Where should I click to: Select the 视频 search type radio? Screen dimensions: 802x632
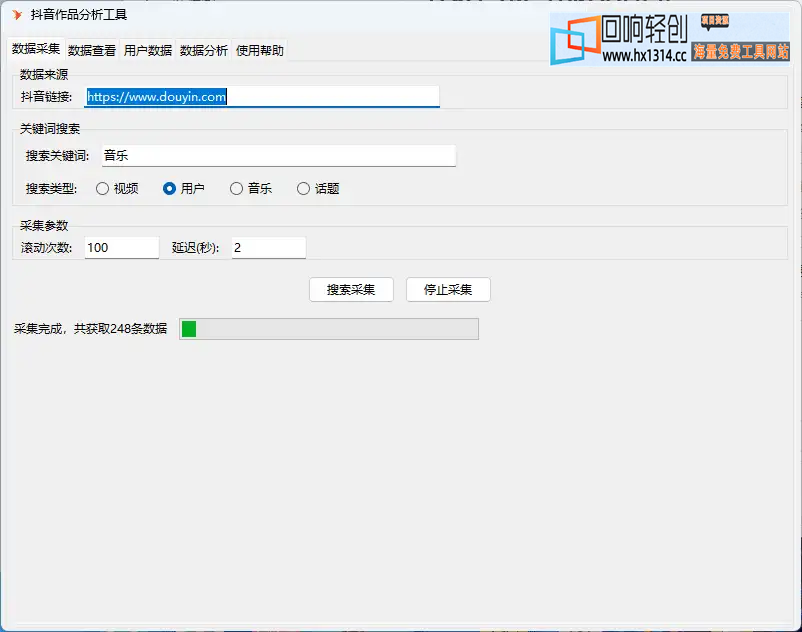[117, 189]
